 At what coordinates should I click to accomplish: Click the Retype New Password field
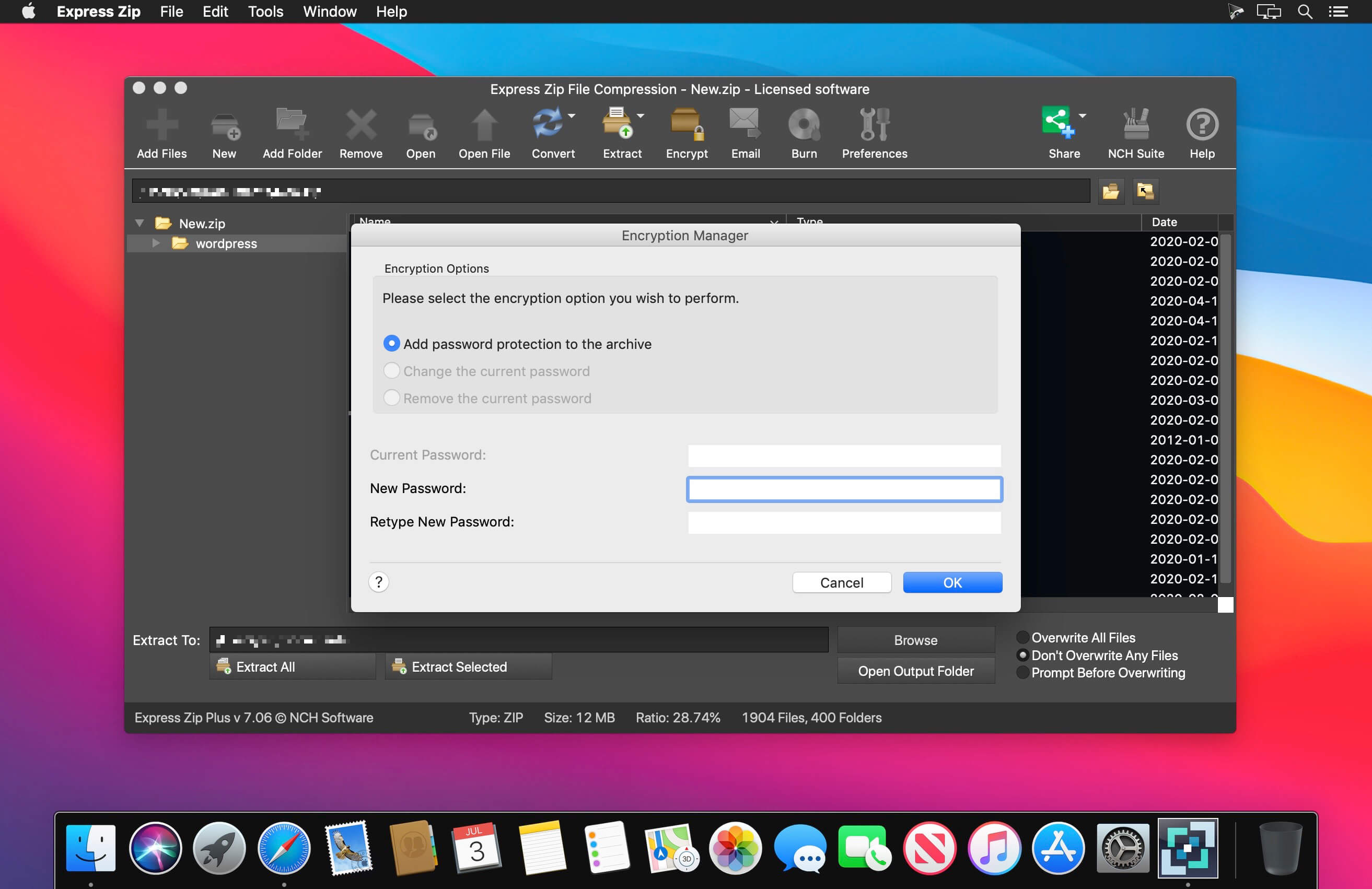(844, 522)
